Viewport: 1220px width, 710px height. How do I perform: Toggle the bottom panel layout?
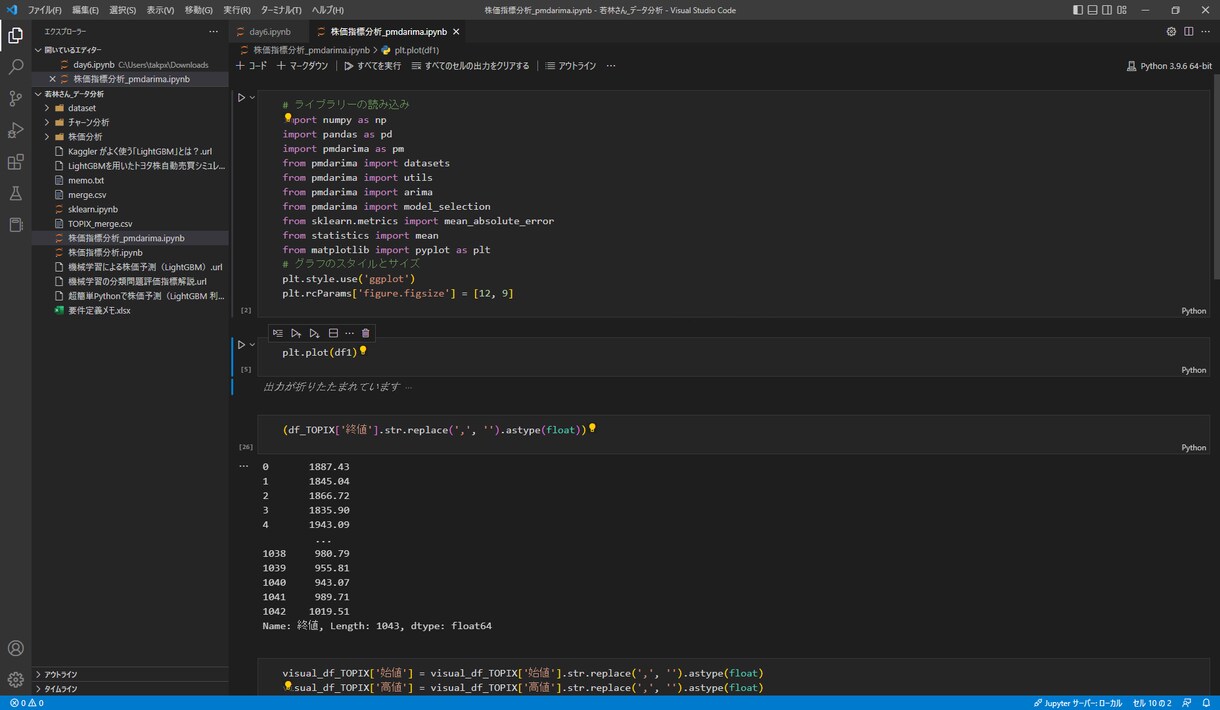pyautogui.click(x=1093, y=10)
